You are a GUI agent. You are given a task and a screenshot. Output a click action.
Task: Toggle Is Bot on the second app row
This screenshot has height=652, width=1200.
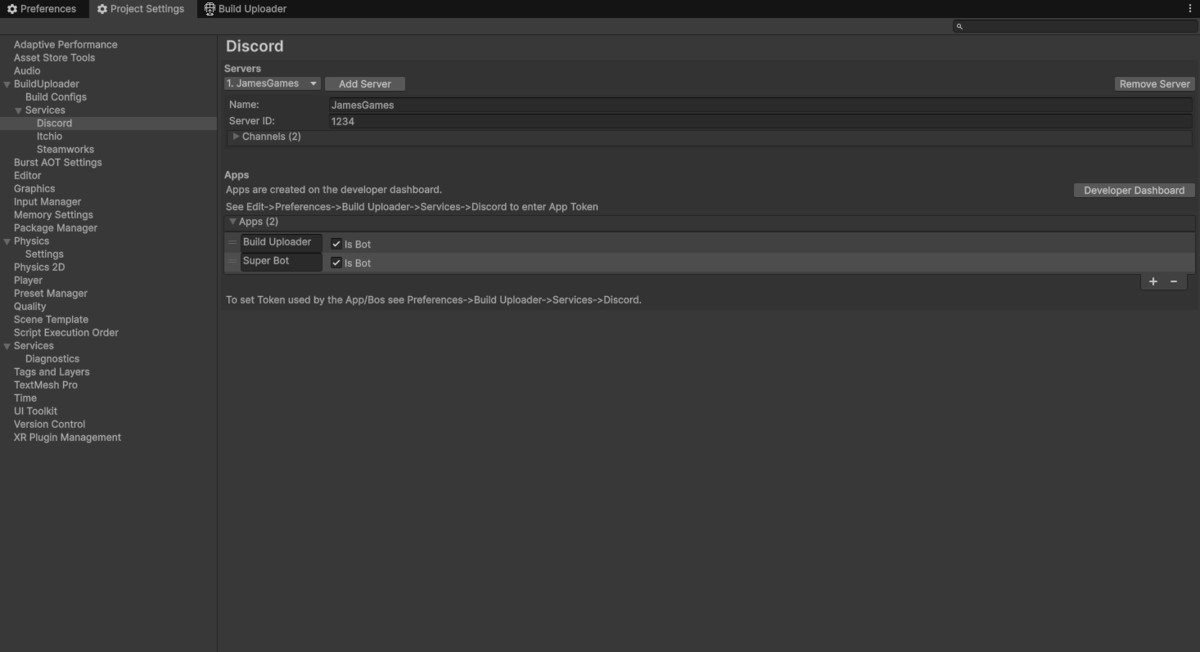(x=336, y=262)
